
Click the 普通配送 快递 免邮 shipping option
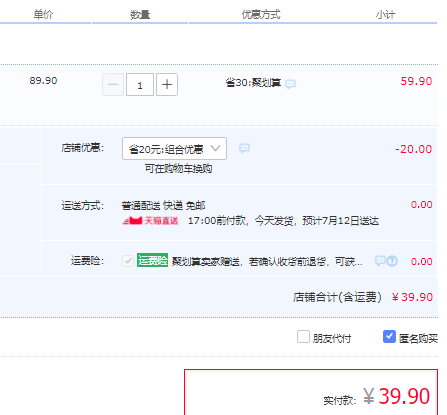point(163,206)
